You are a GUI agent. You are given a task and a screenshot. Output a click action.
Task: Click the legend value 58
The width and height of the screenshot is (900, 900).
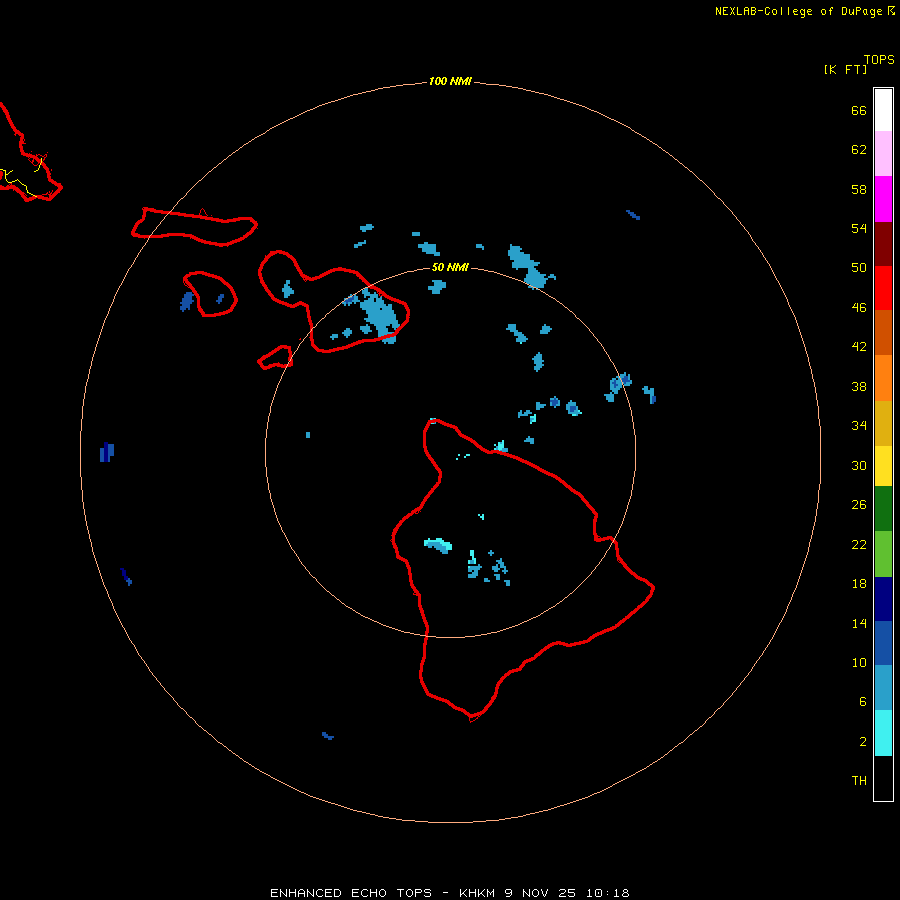point(859,189)
